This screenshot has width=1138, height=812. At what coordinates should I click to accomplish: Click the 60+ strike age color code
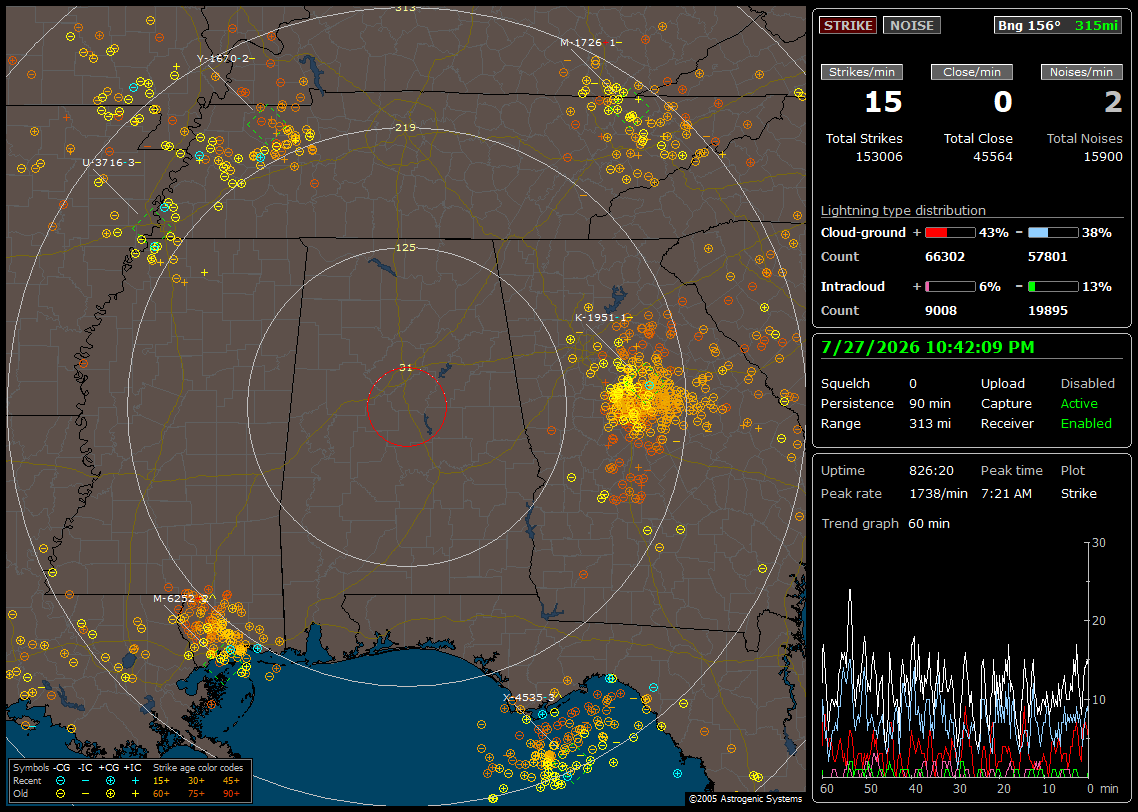[x=161, y=794]
